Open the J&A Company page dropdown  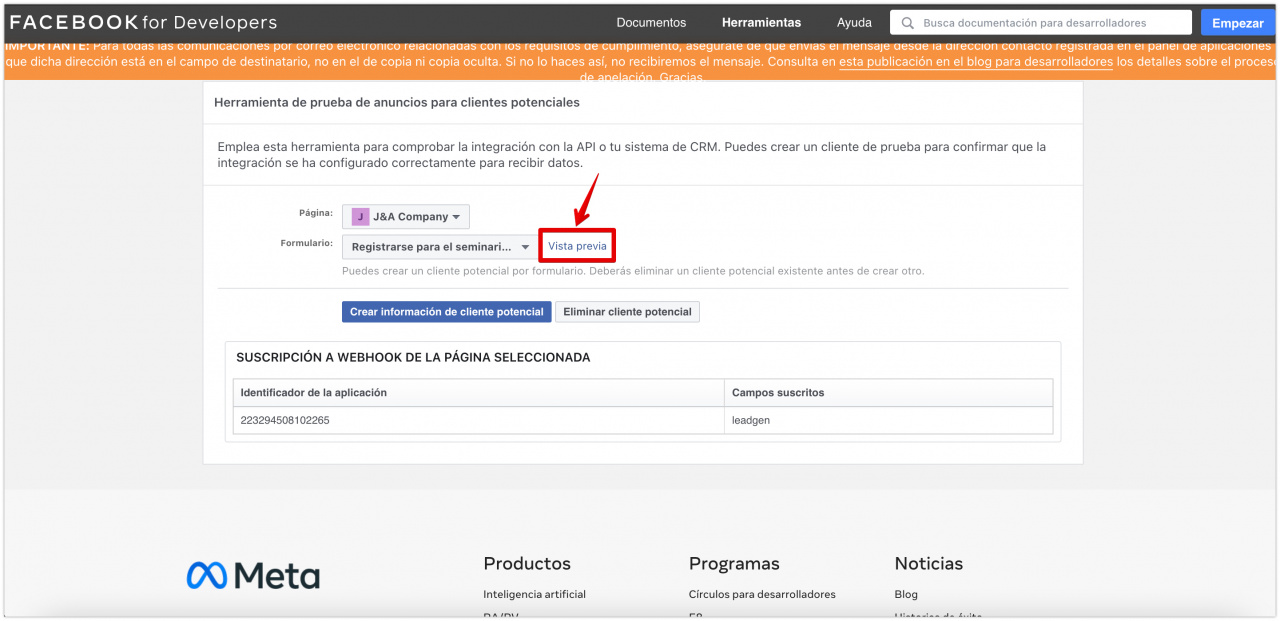pyautogui.click(x=406, y=217)
